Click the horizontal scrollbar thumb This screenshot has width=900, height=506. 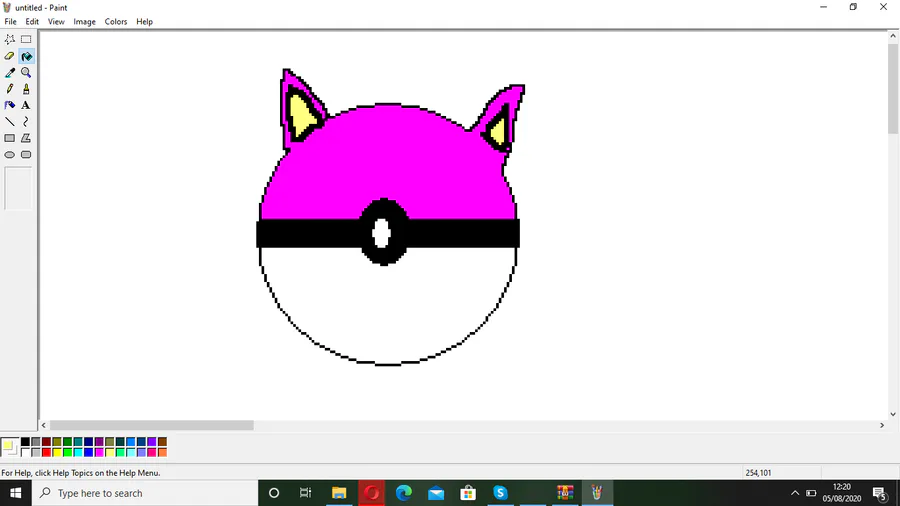click(152, 425)
